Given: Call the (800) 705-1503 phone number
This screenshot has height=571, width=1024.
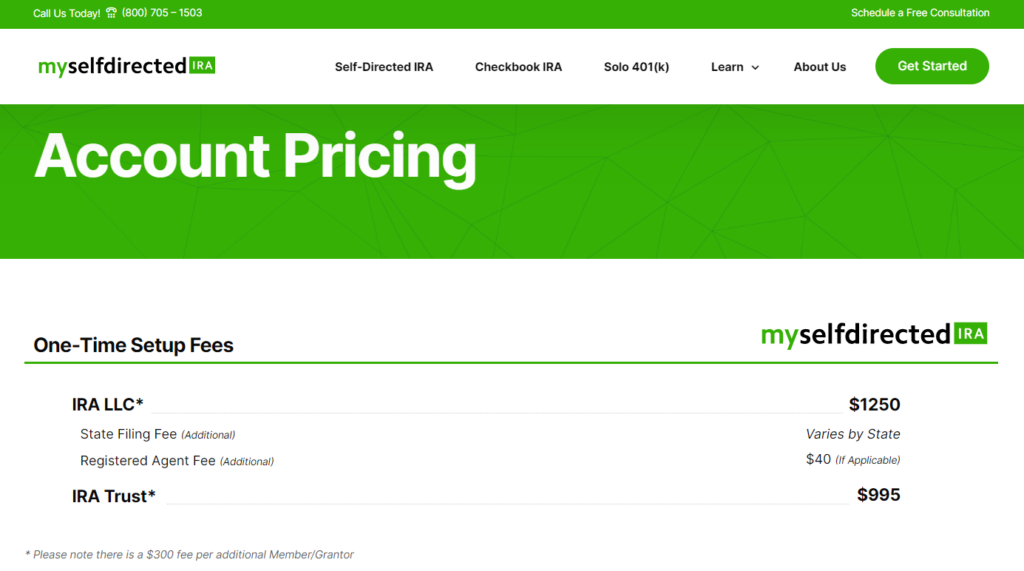Looking at the screenshot, I should pyautogui.click(x=162, y=12).
